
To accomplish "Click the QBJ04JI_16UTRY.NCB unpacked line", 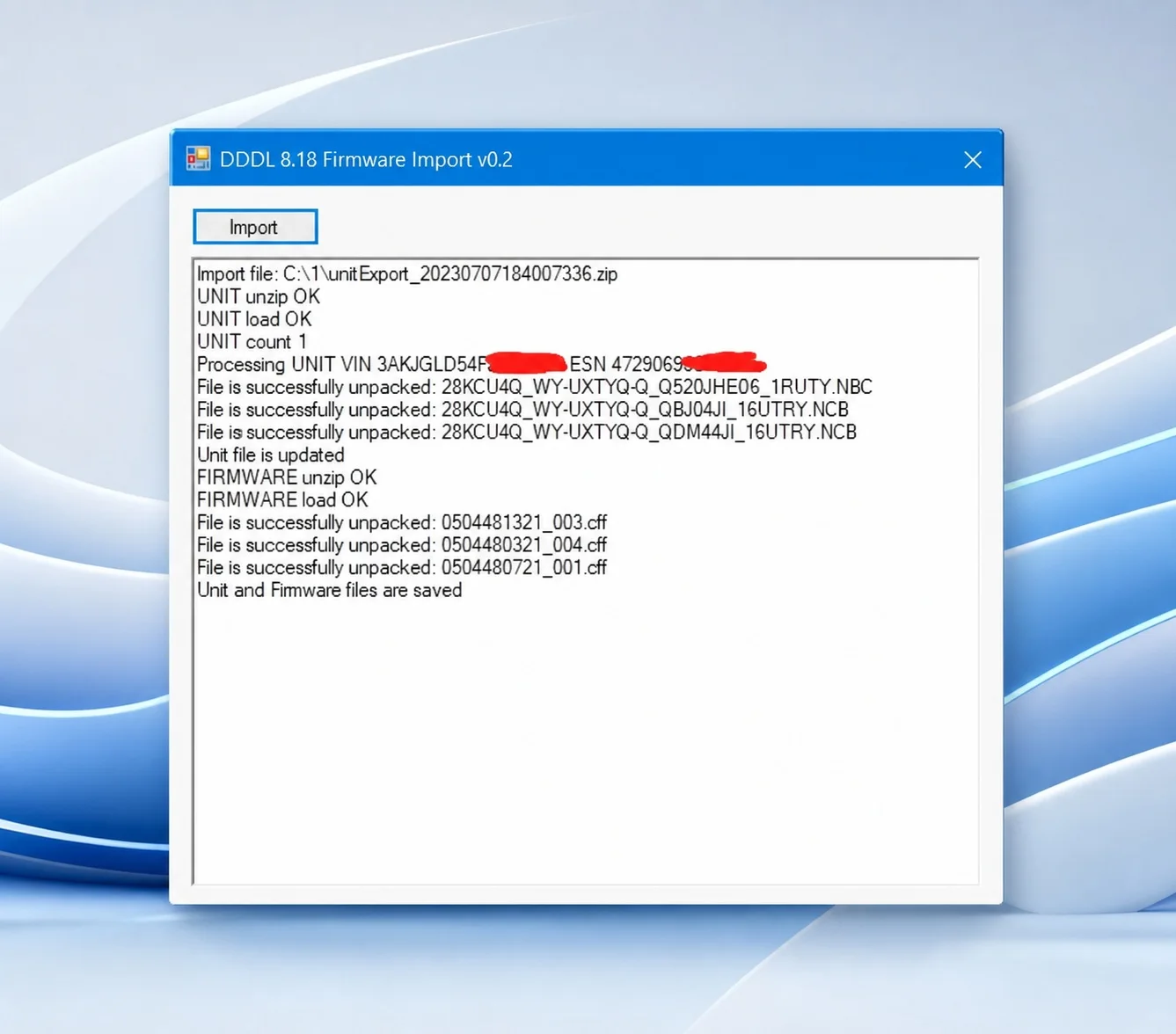I will [522, 410].
